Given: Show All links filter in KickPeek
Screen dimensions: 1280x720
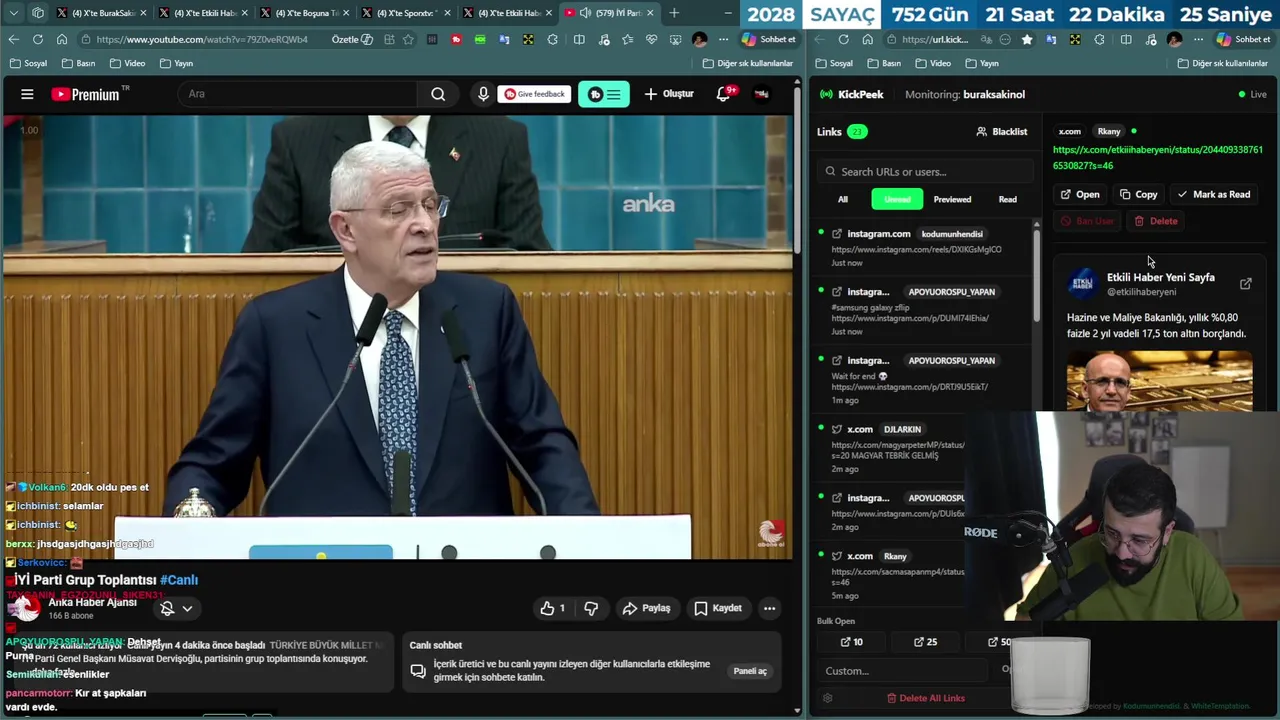Looking at the screenshot, I should pyautogui.click(x=843, y=199).
